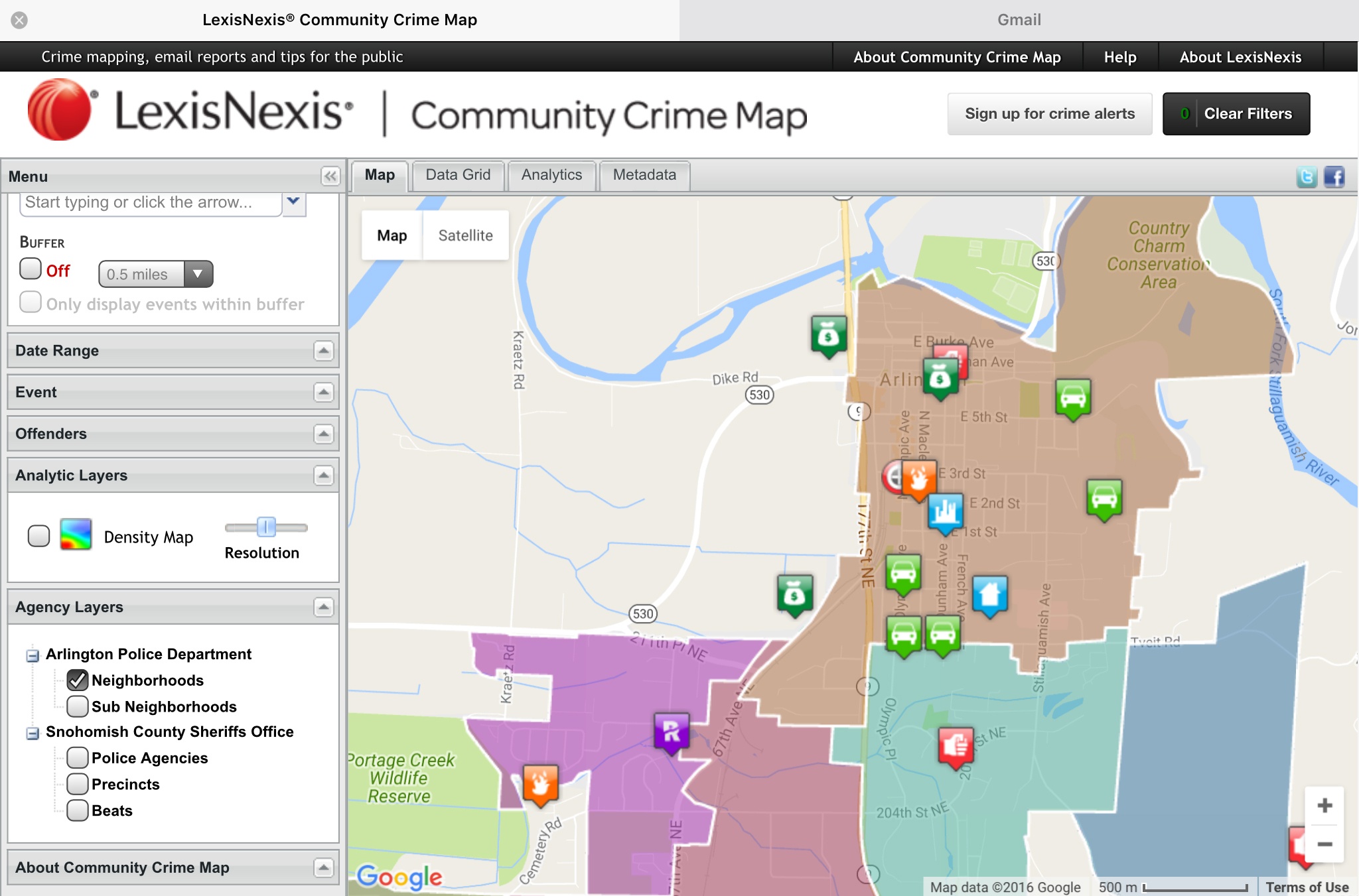The height and width of the screenshot is (896, 1359).
Task: Click the Density Map Resolution slider handle
Action: pos(266,527)
